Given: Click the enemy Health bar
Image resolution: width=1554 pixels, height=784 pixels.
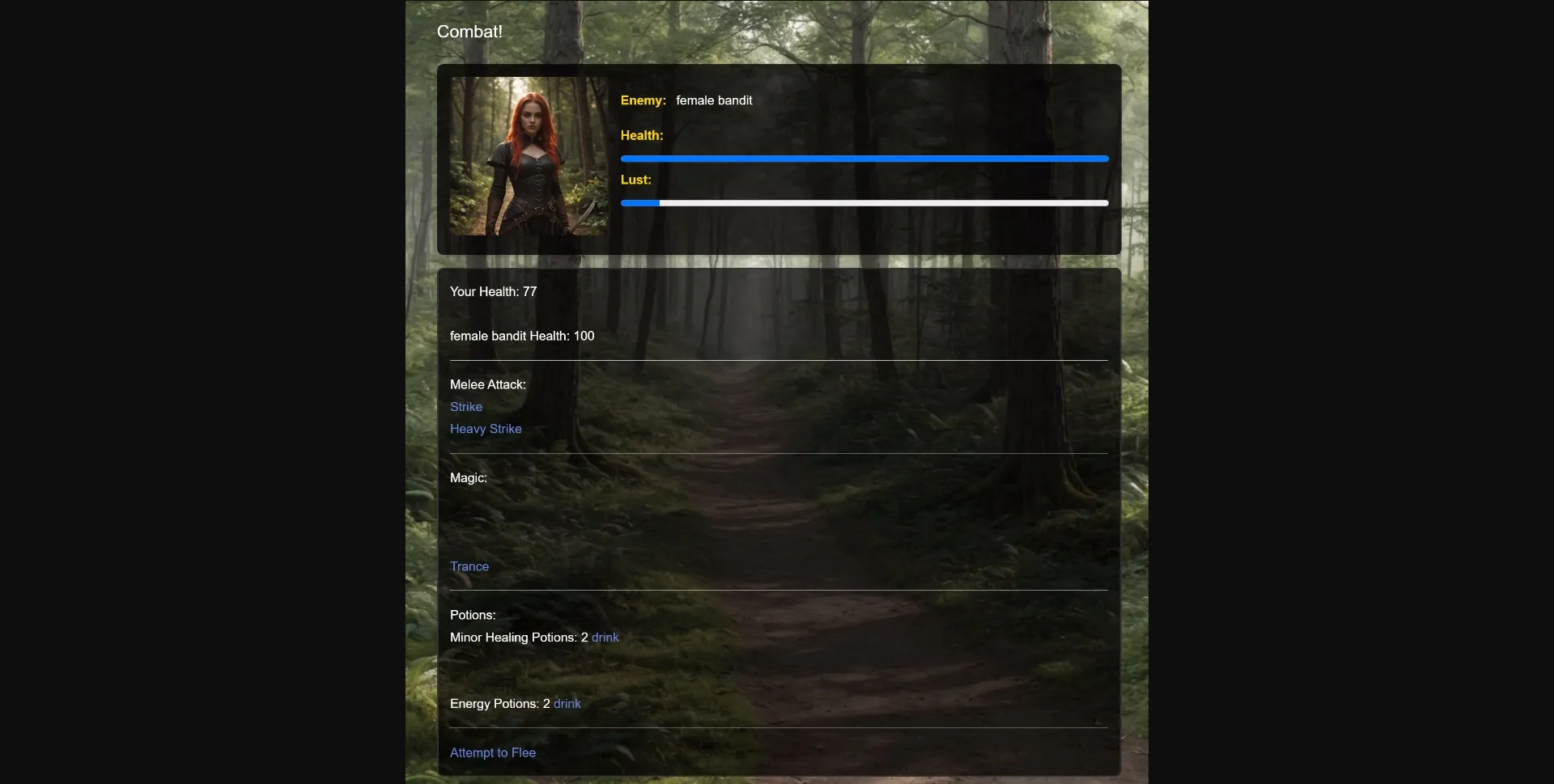Looking at the screenshot, I should tap(864, 159).
